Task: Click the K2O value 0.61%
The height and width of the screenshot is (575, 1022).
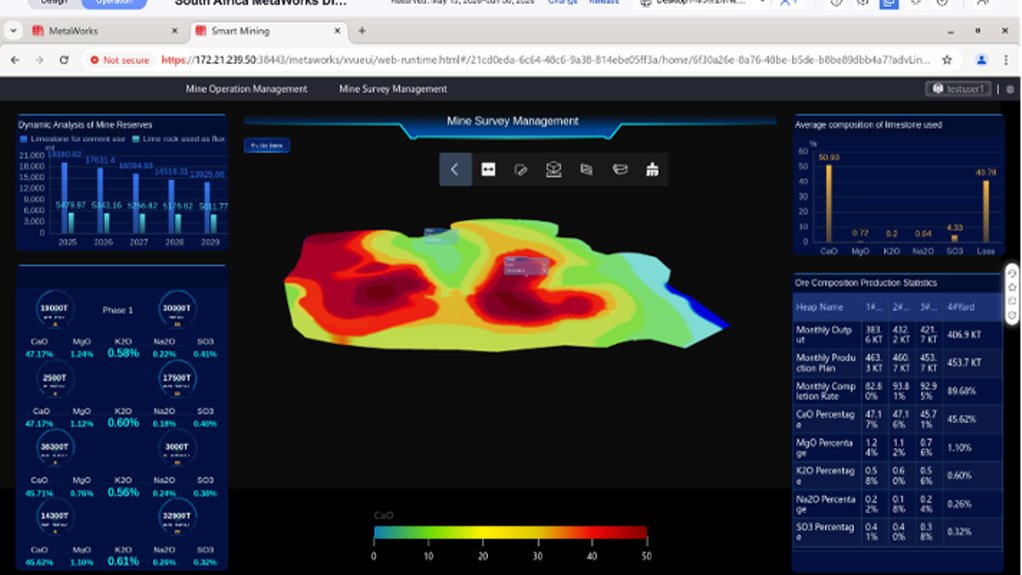Action: pos(123,561)
